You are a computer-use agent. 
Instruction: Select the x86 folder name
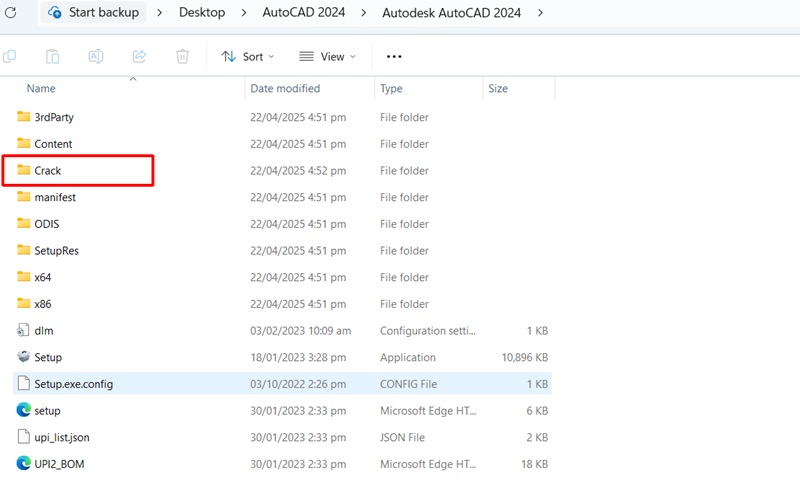[43, 304]
